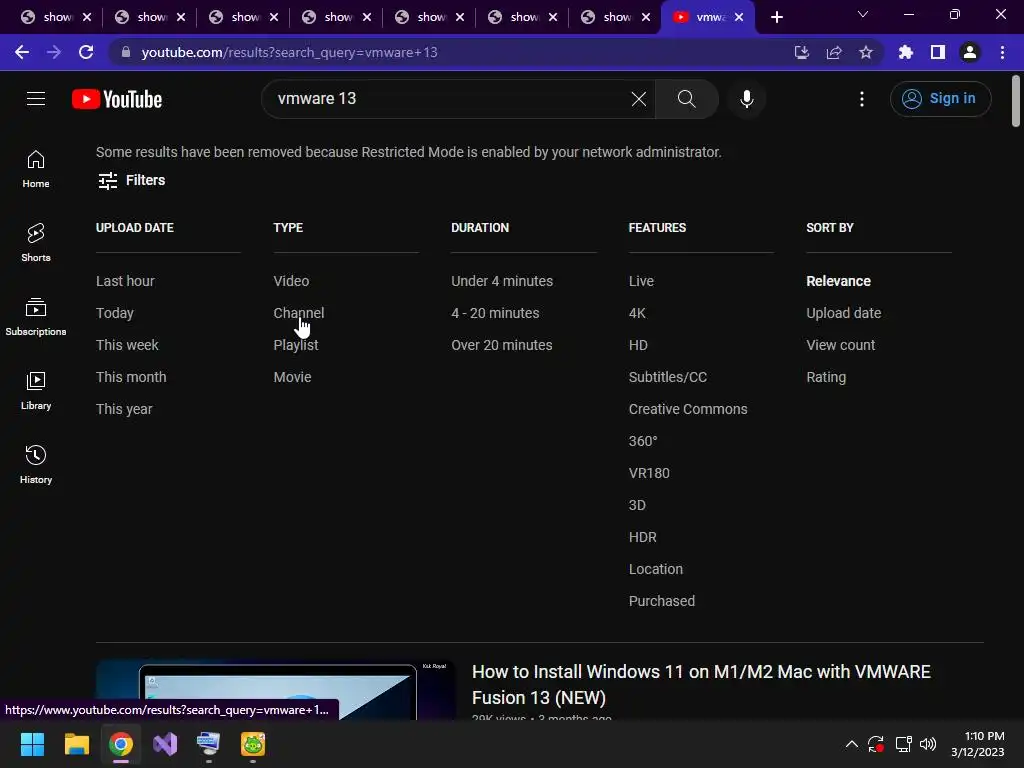
Task: Open the tab search dropdown chevron
Action: coord(863,14)
